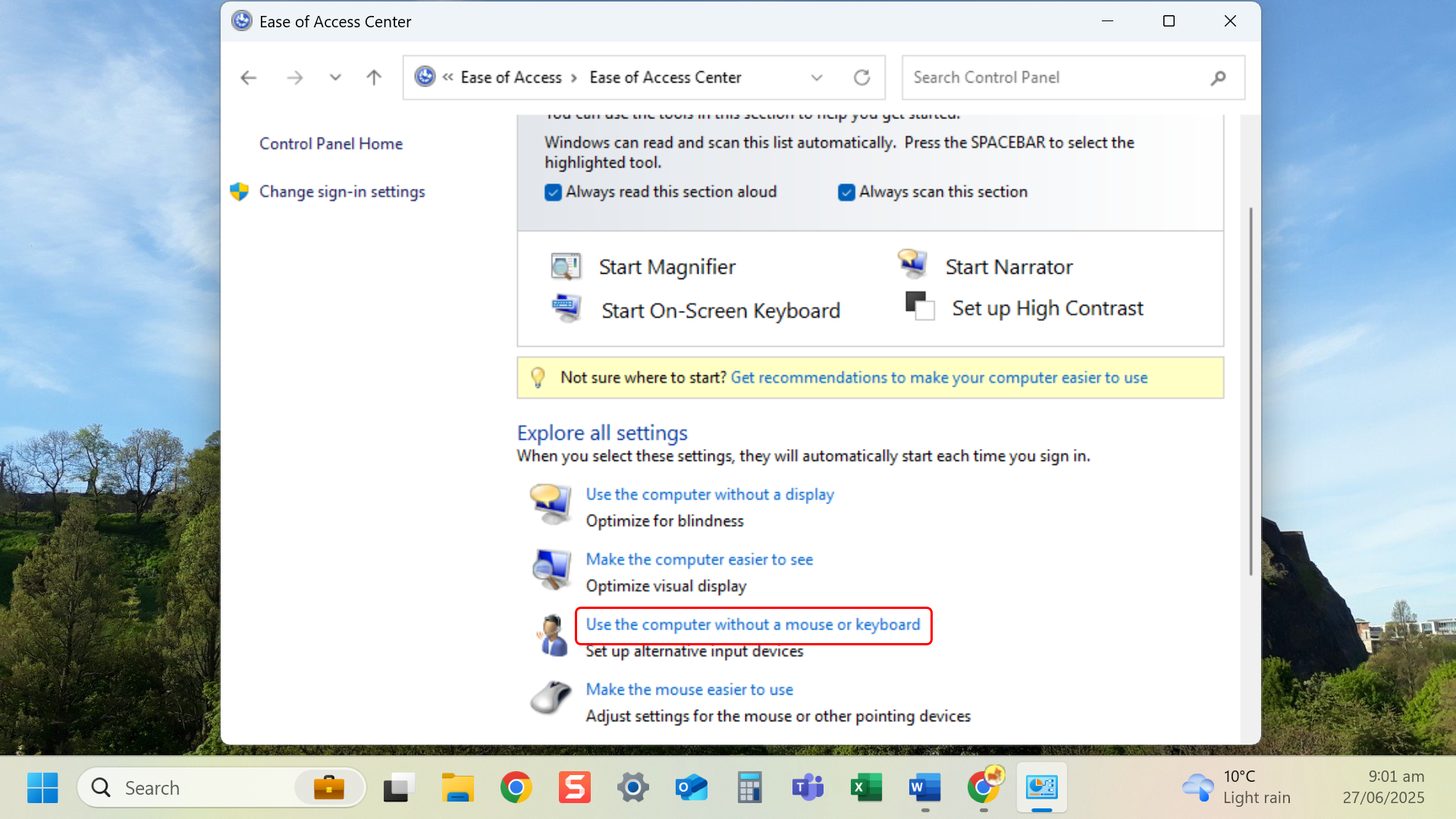The image size is (1456, 819).
Task: Click the 'Make the computer easier to see' icon
Action: (x=551, y=570)
